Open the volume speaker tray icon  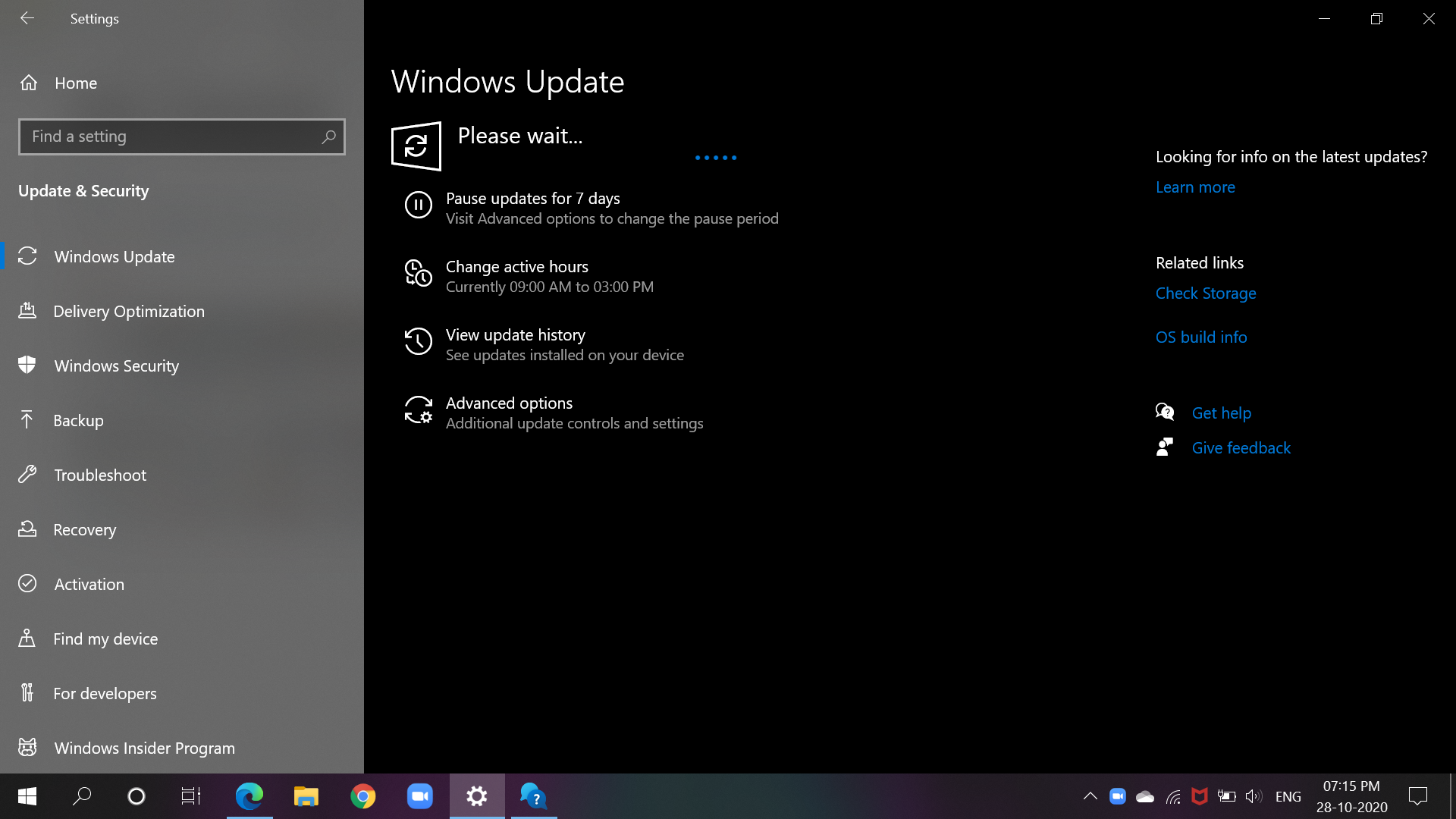point(1254,796)
